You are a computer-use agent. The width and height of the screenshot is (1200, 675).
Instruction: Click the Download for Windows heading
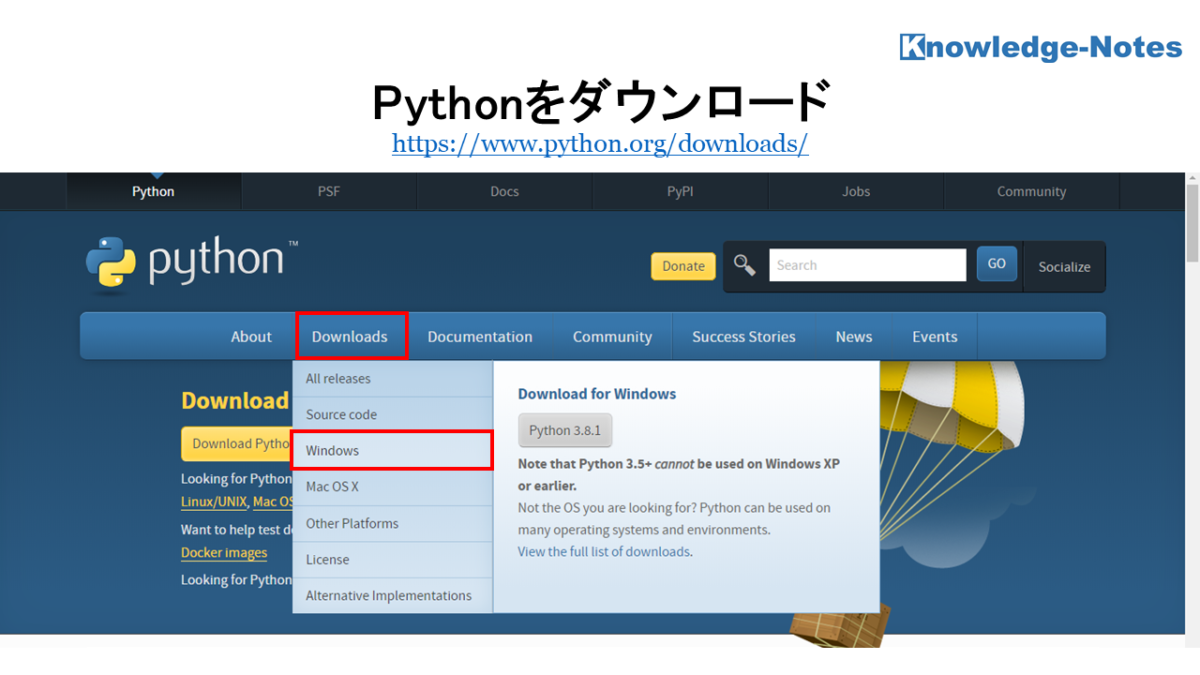pyautogui.click(x=597, y=394)
